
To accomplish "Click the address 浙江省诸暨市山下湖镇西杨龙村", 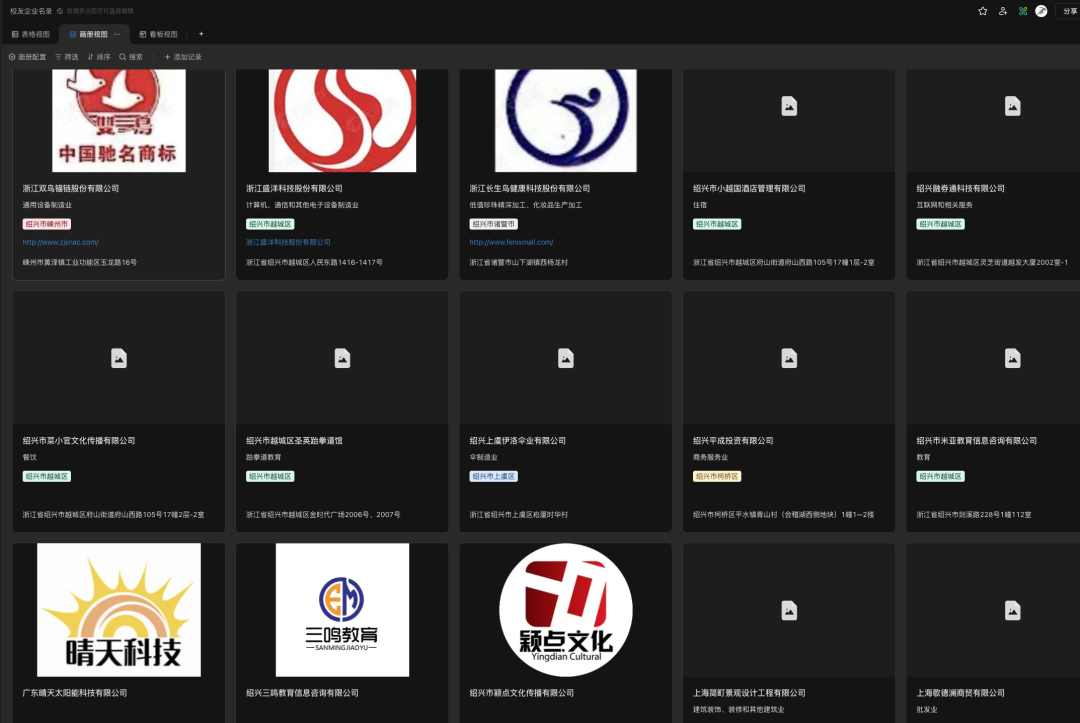I will click(519, 262).
